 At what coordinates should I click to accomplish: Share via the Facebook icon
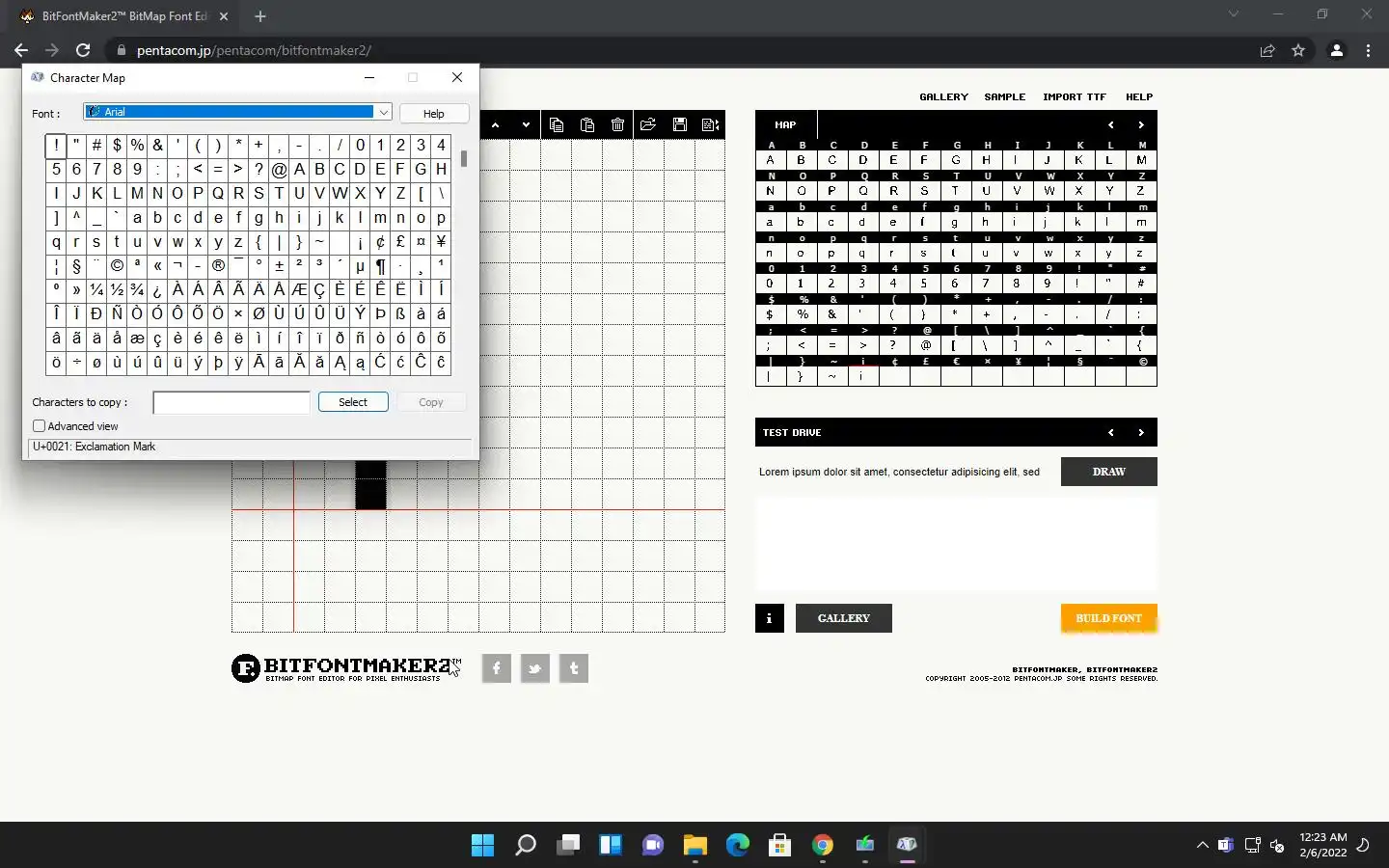(x=496, y=667)
